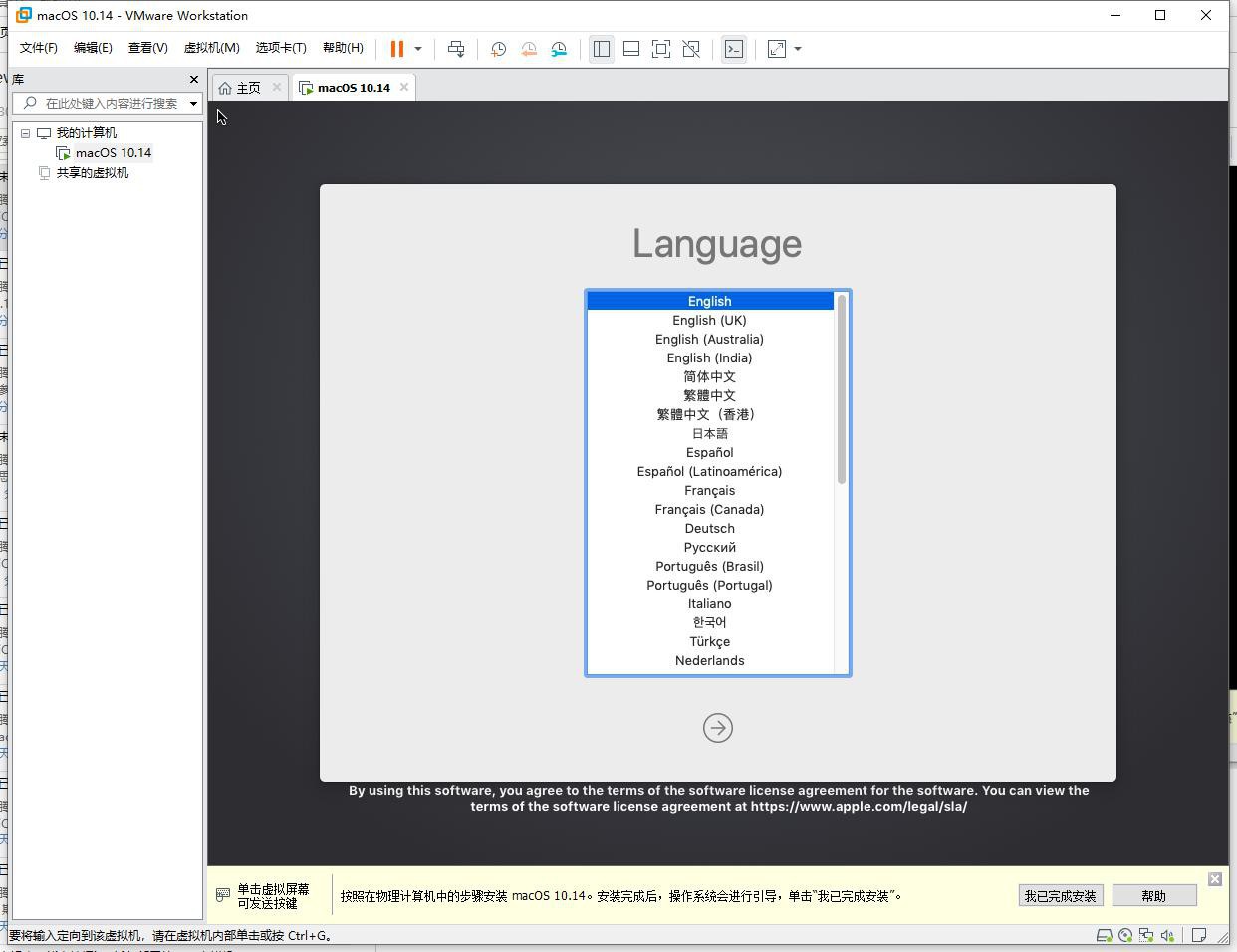The image size is (1237, 952).
Task: Choose 繁體中文 language
Action: click(x=710, y=395)
